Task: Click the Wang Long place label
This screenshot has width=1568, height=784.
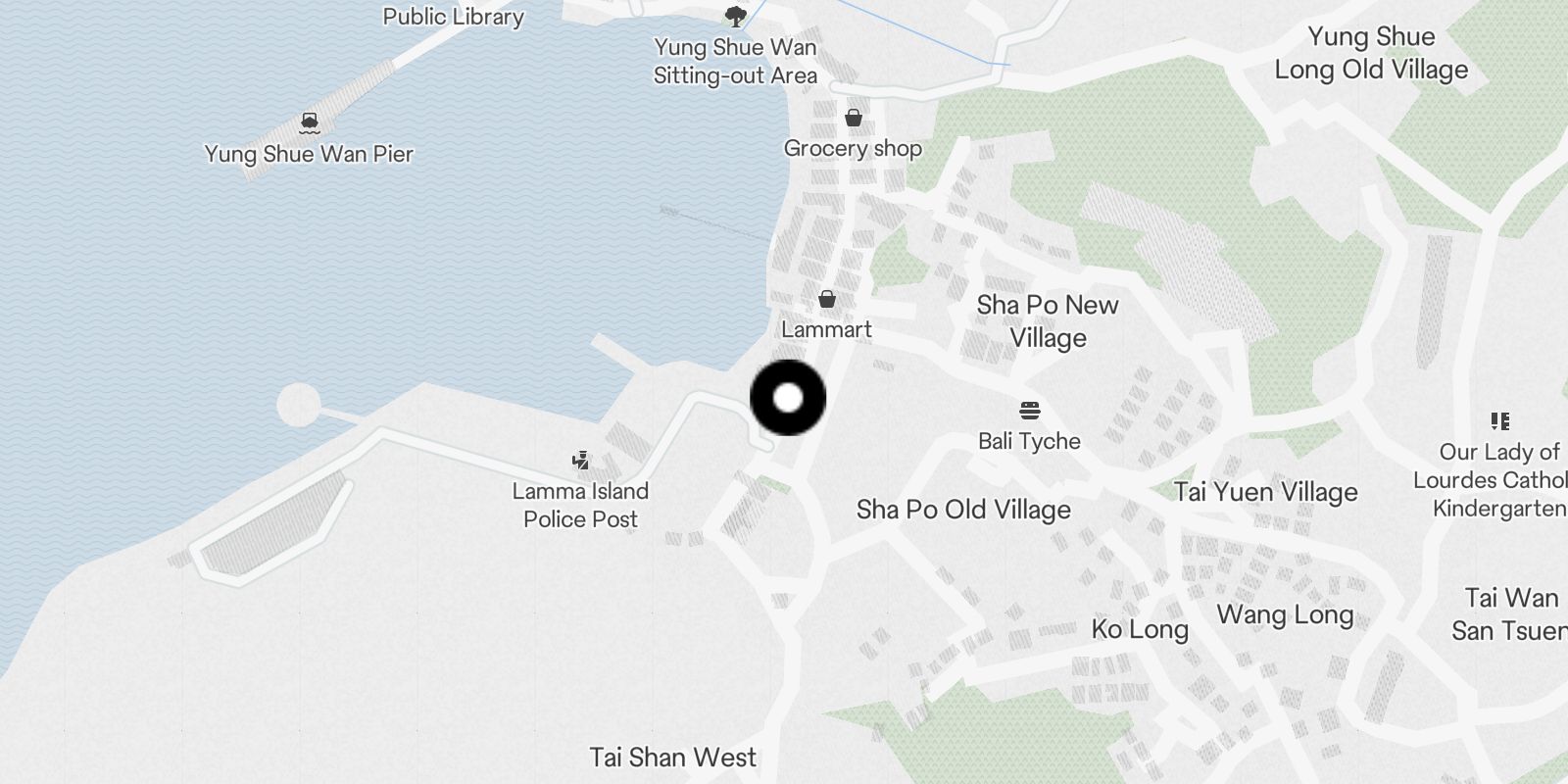Action: 1285,615
